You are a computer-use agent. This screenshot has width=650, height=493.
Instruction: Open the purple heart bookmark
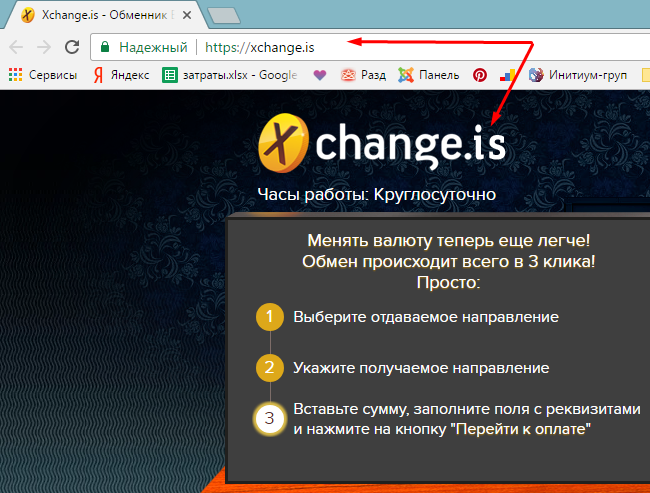(x=320, y=75)
